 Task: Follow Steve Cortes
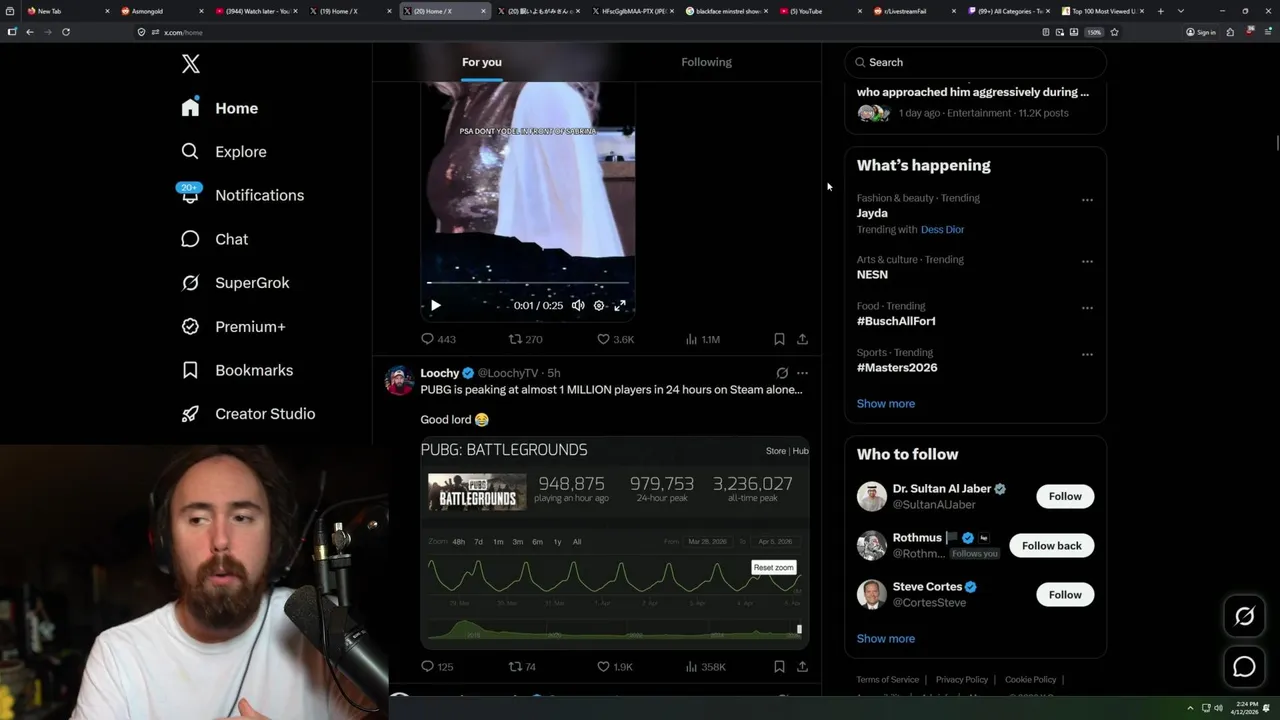[x=1065, y=594]
